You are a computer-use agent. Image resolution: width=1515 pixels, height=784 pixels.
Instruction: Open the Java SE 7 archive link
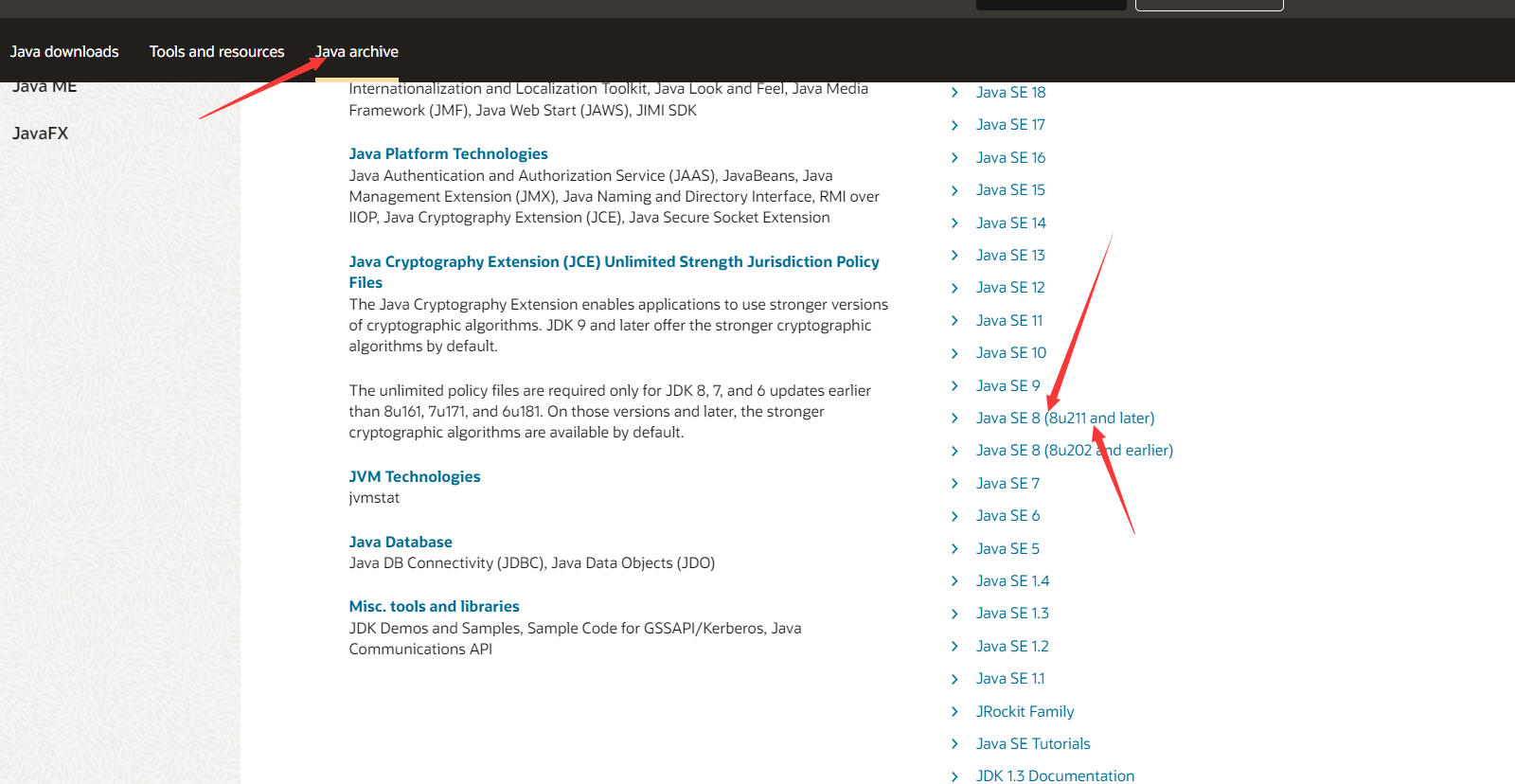[1007, 483]
